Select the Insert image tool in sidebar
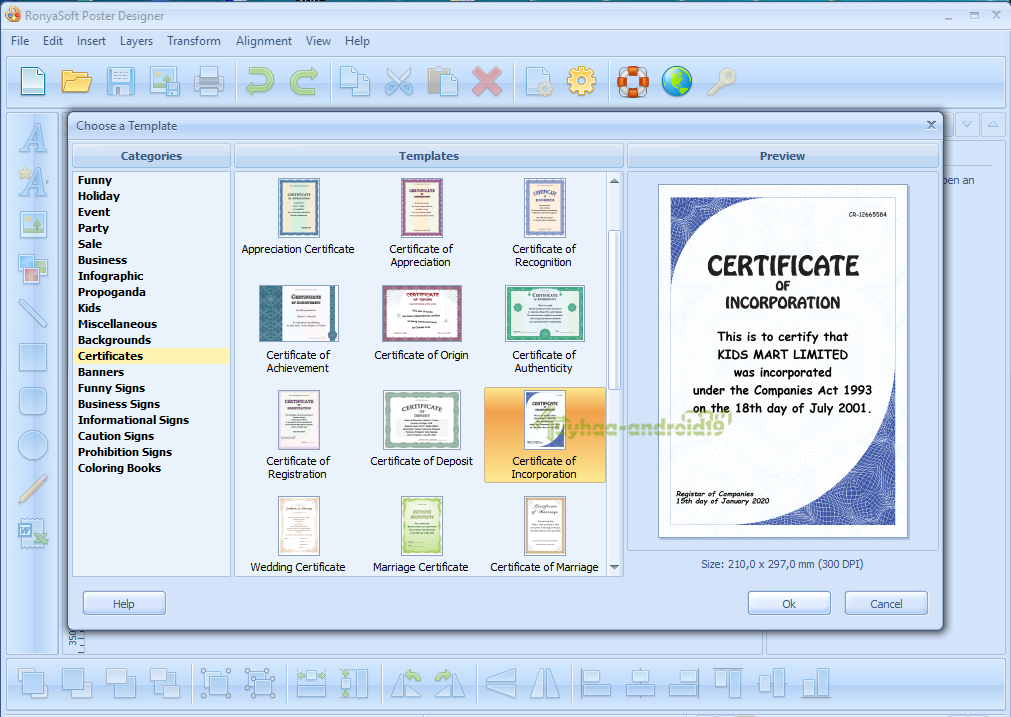Screen dimensions: 1011x717 tap(33, 224)
